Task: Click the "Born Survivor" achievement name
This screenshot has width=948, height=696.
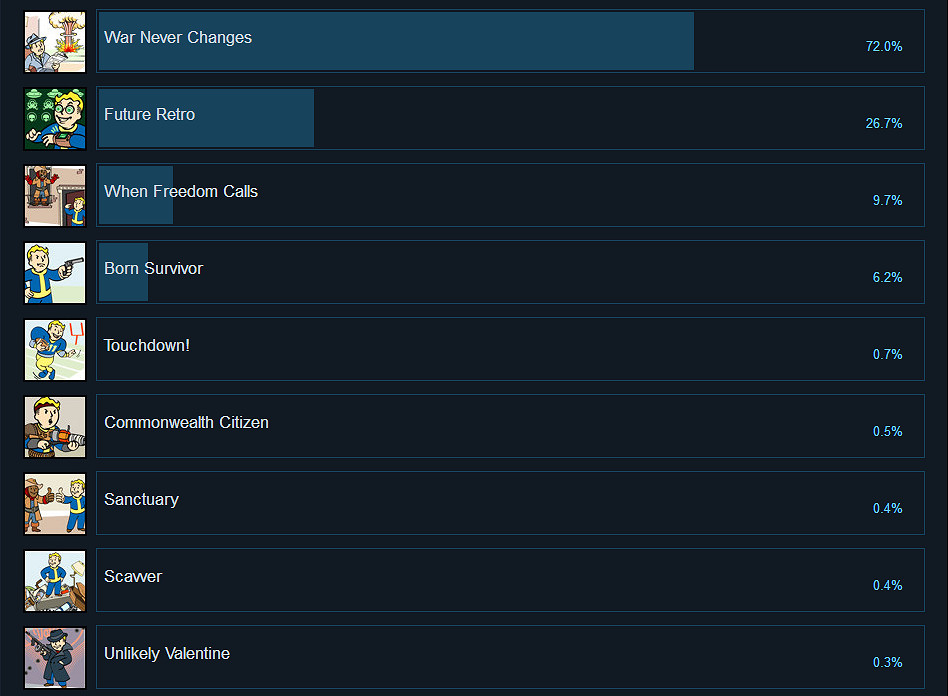Action: pyautogui.click(x=153, y=269)
